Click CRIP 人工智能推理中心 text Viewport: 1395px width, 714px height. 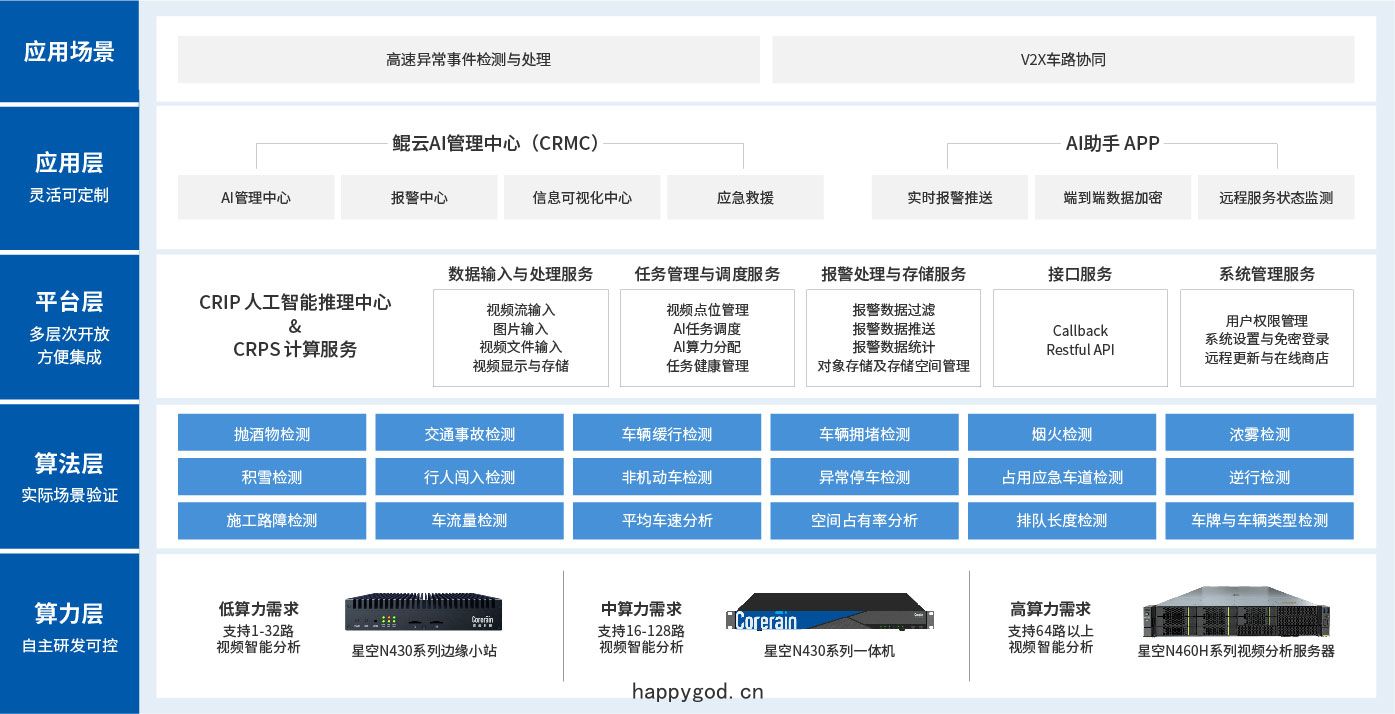[x=295, y=302]
